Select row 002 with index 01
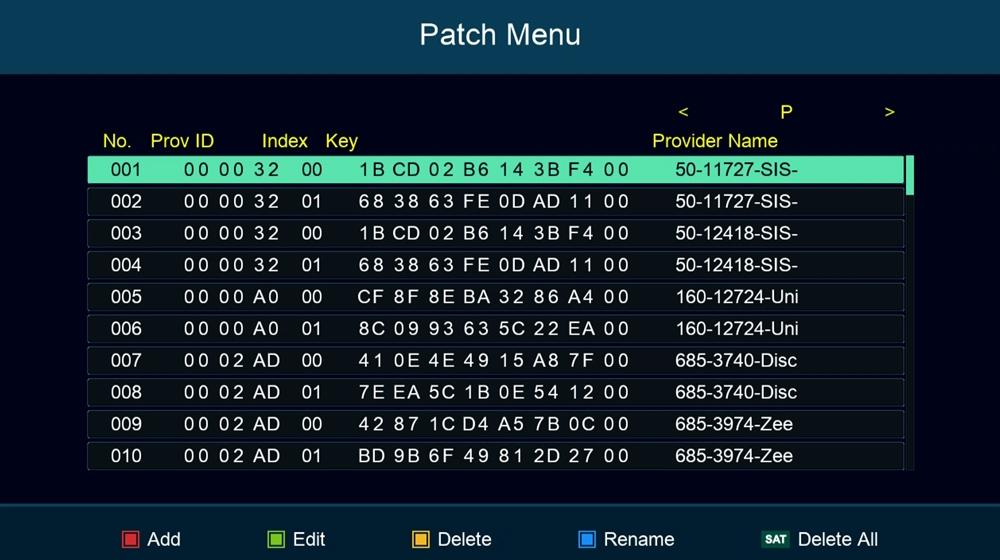Screen dimensions: 1000x560 pos(495,202)
